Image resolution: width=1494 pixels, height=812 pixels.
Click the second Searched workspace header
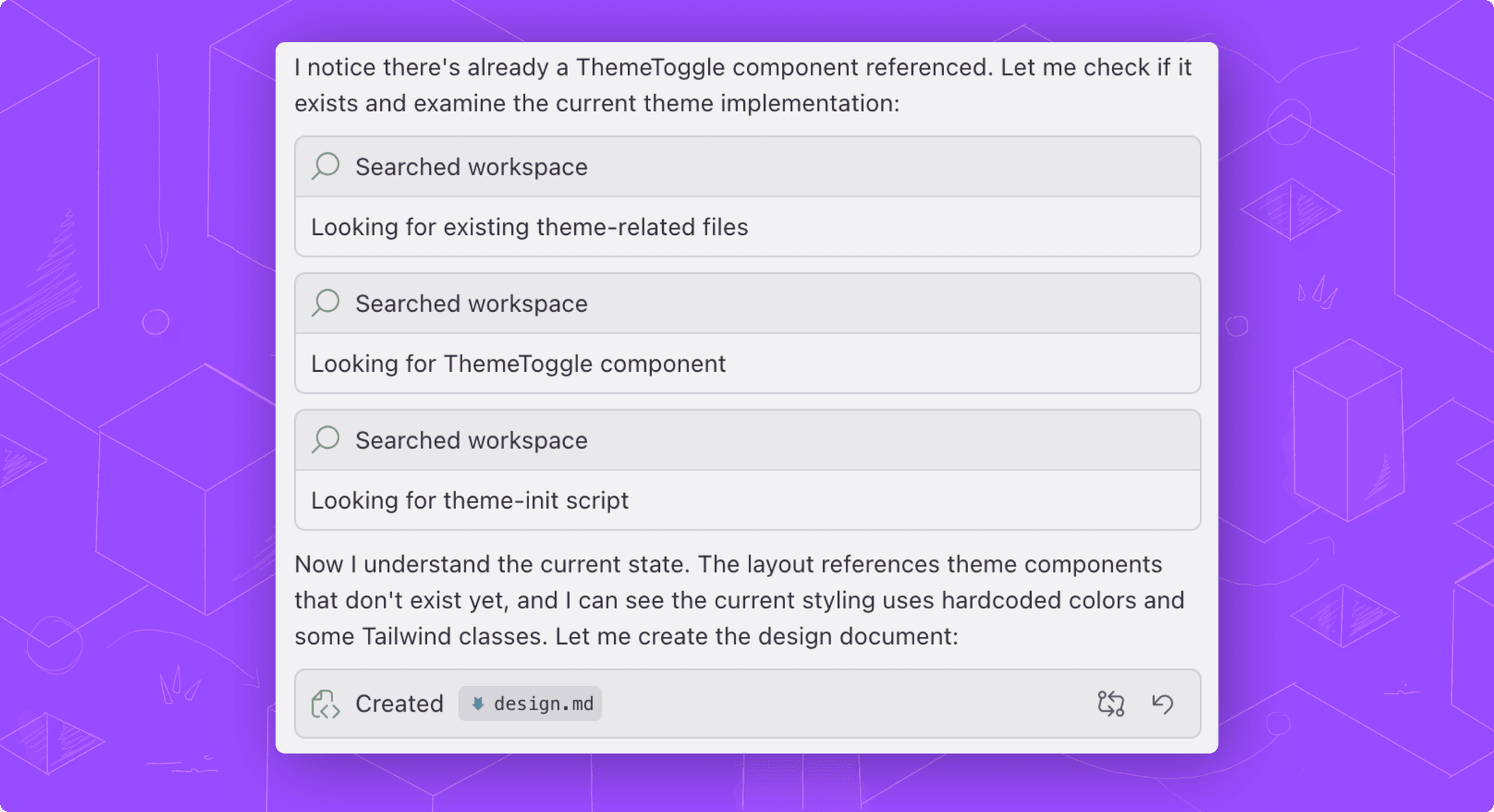[x=471, y=303]
